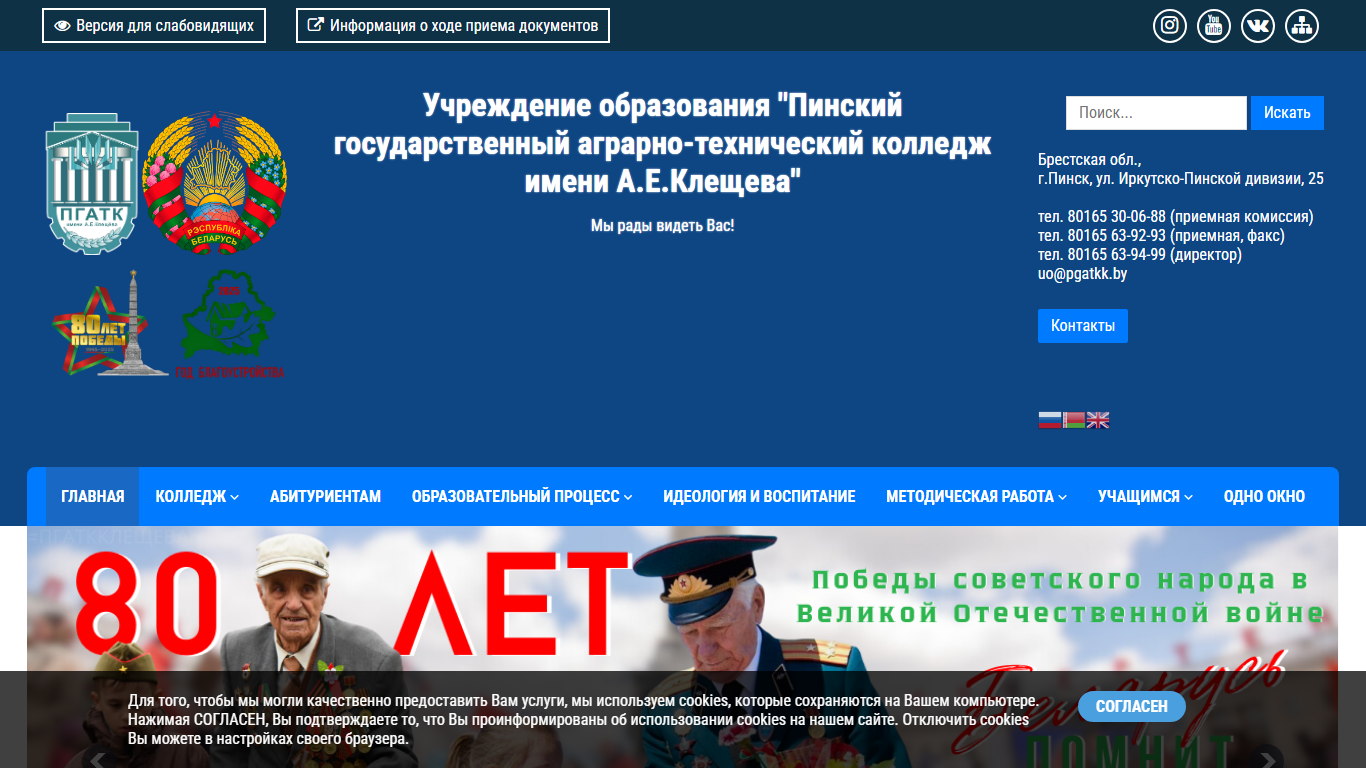Open the college Instagram page icon

coord(1169,26)
